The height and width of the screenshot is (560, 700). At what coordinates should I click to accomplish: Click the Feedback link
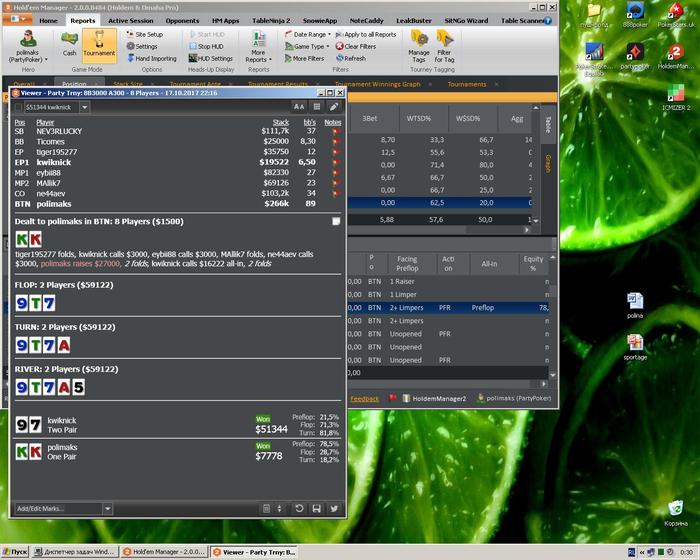364,398
